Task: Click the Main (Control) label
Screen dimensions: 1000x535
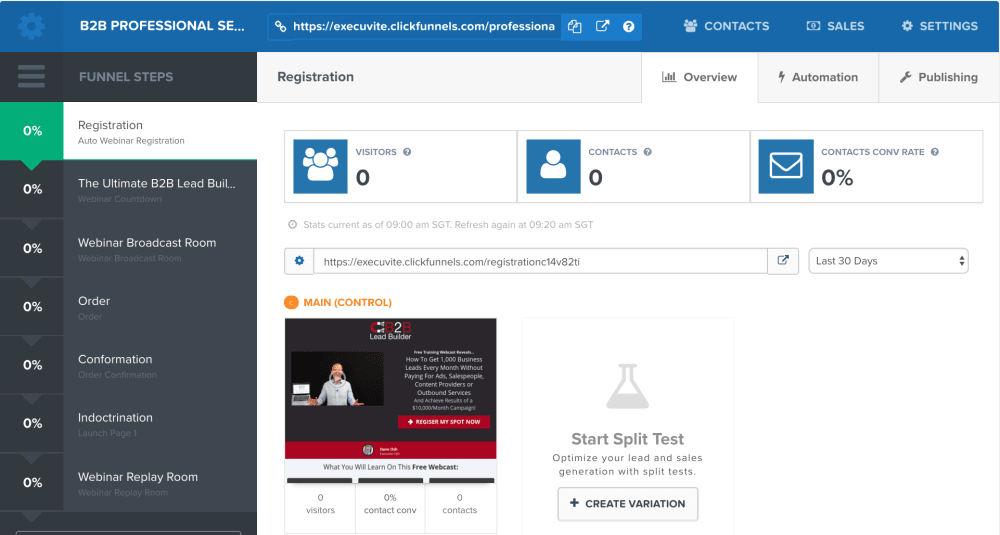Action: click(x=348, y=302)
